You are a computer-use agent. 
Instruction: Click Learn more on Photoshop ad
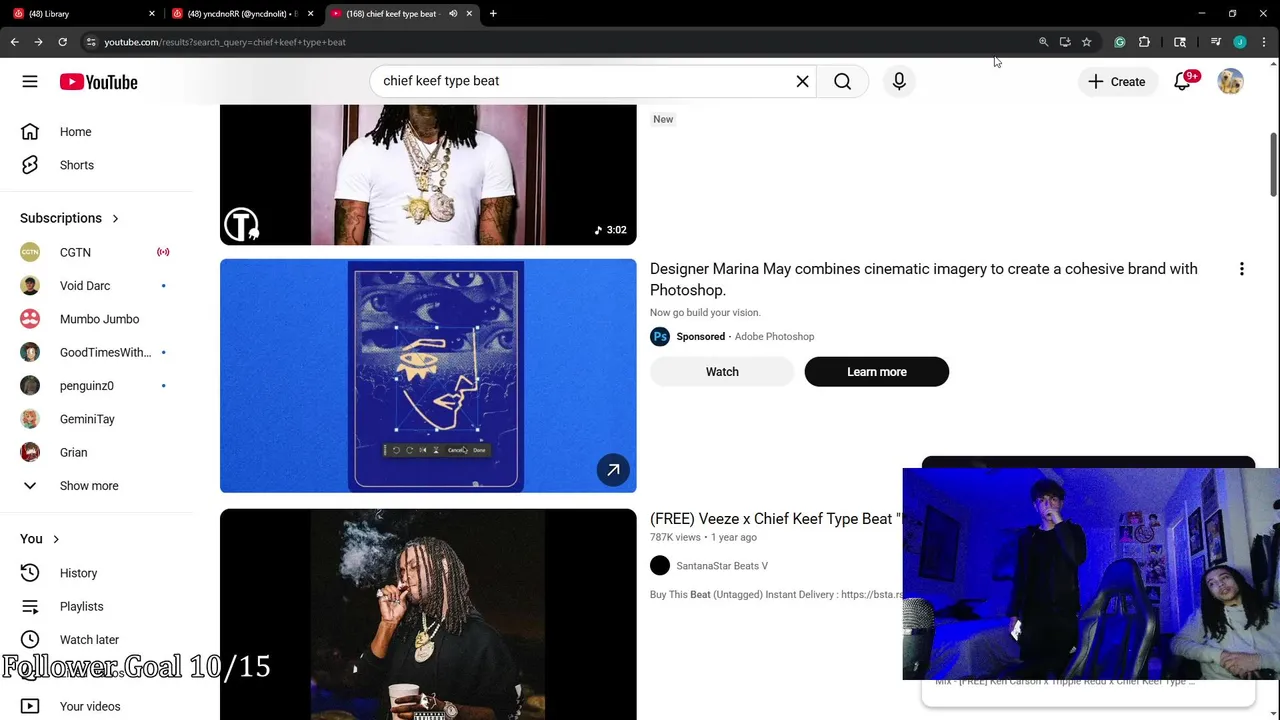[877, 372]
